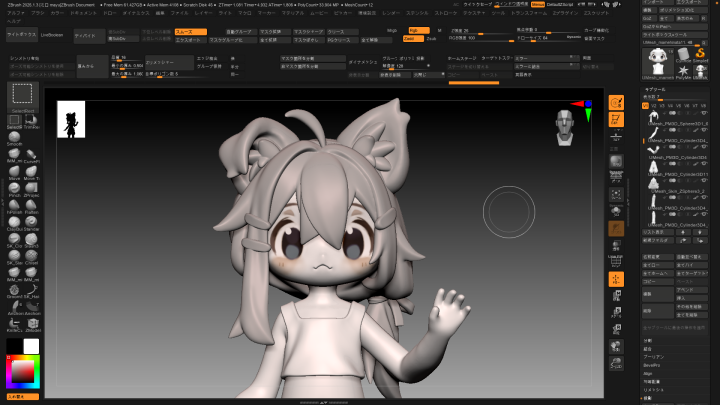Toggle the orange Rgb button
This screenshot has height=405, width=720.
pos(419,30)
